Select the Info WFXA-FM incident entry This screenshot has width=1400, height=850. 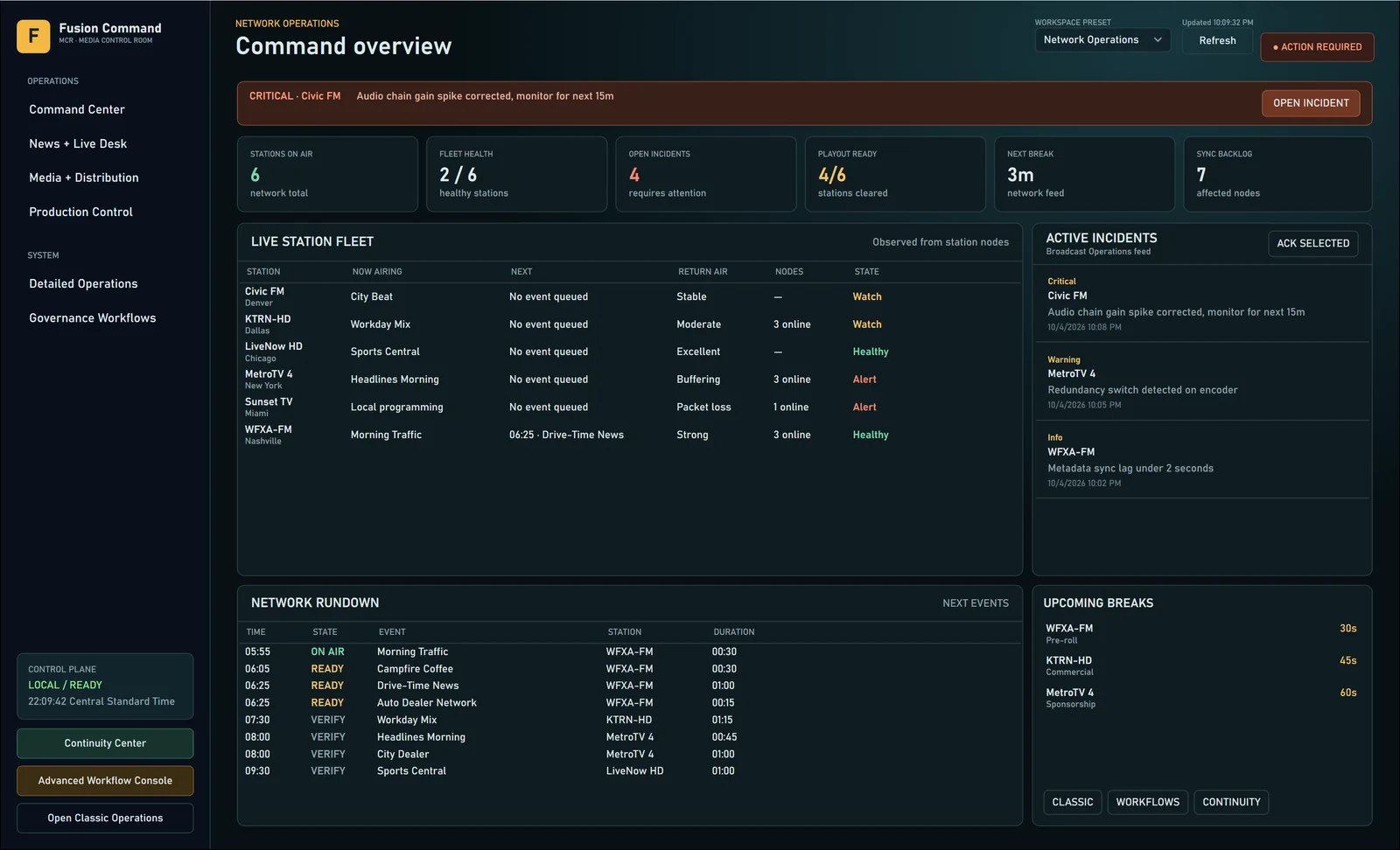[x=1202, y=460]
